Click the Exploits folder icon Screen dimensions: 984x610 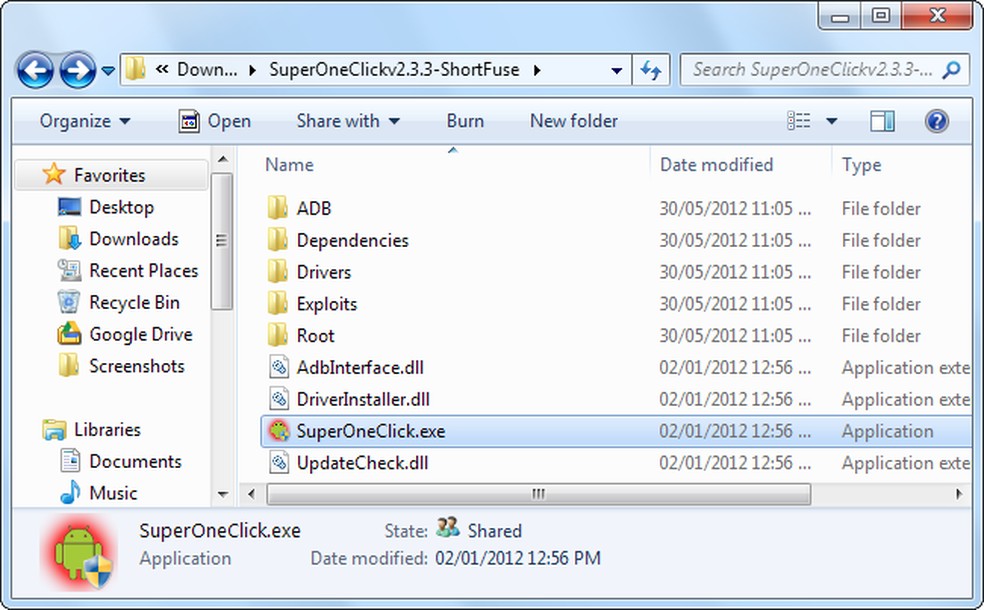[x=277, y=303]
